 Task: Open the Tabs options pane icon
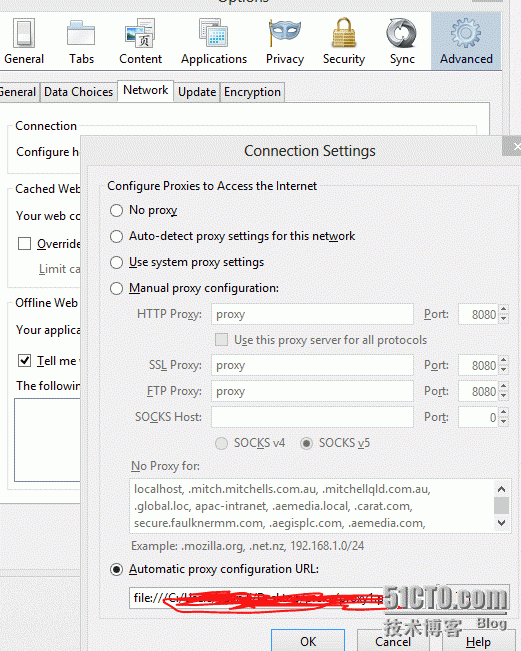(81, 41)
